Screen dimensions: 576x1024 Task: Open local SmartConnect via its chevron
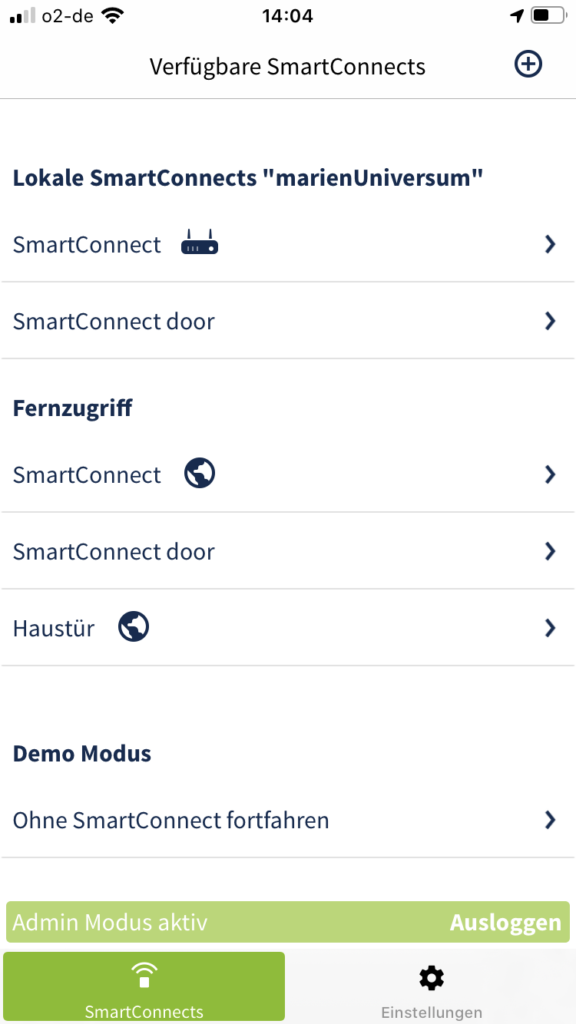tap(550, 244)
